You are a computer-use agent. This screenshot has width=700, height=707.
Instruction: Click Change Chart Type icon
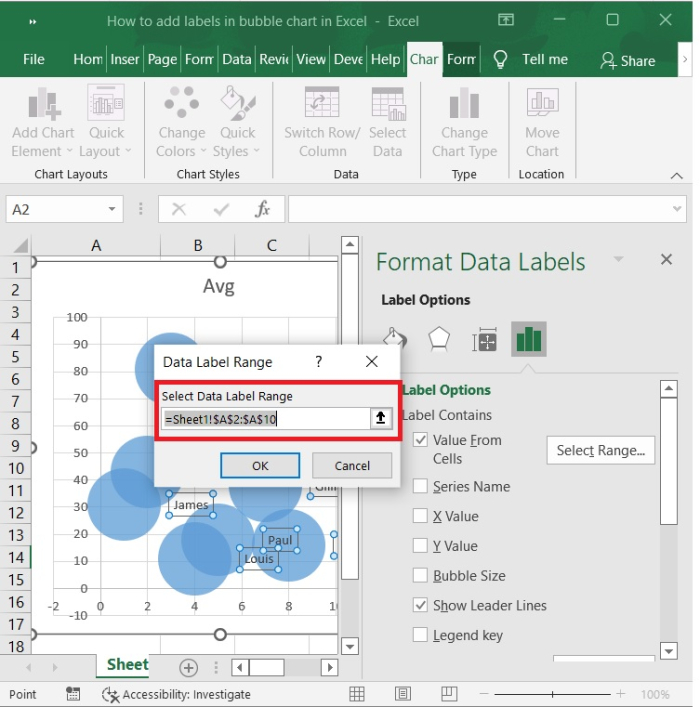(x=464, y=103)
